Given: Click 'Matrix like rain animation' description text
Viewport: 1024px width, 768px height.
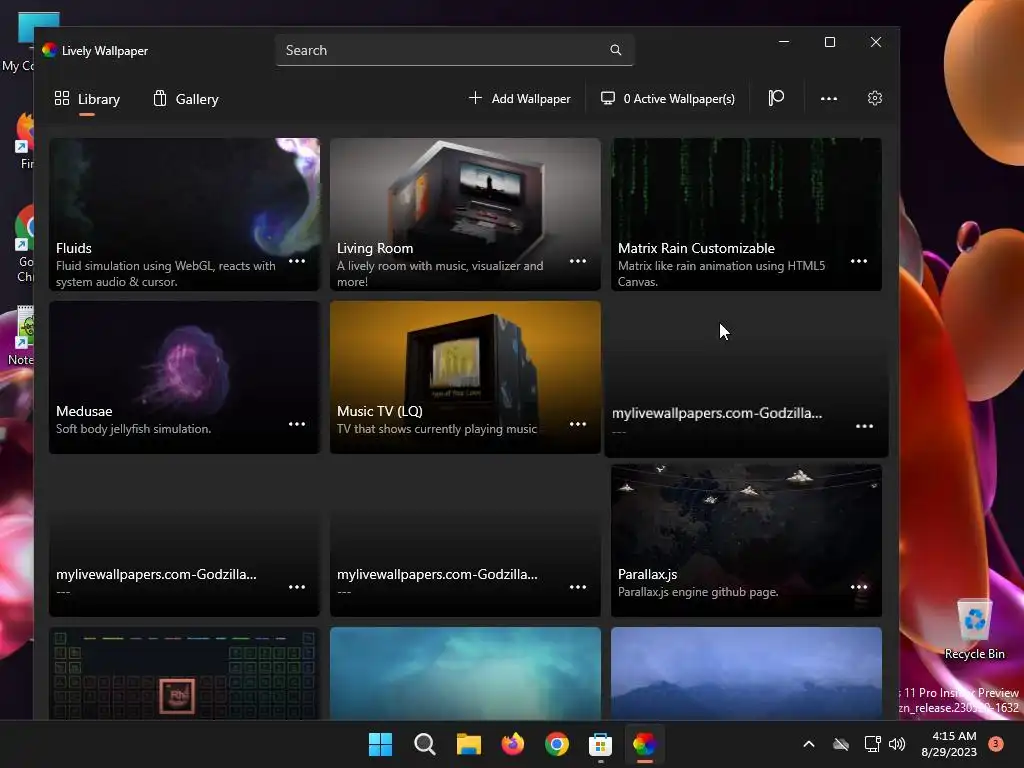Looking at the screenshot, I should point(722,274).
